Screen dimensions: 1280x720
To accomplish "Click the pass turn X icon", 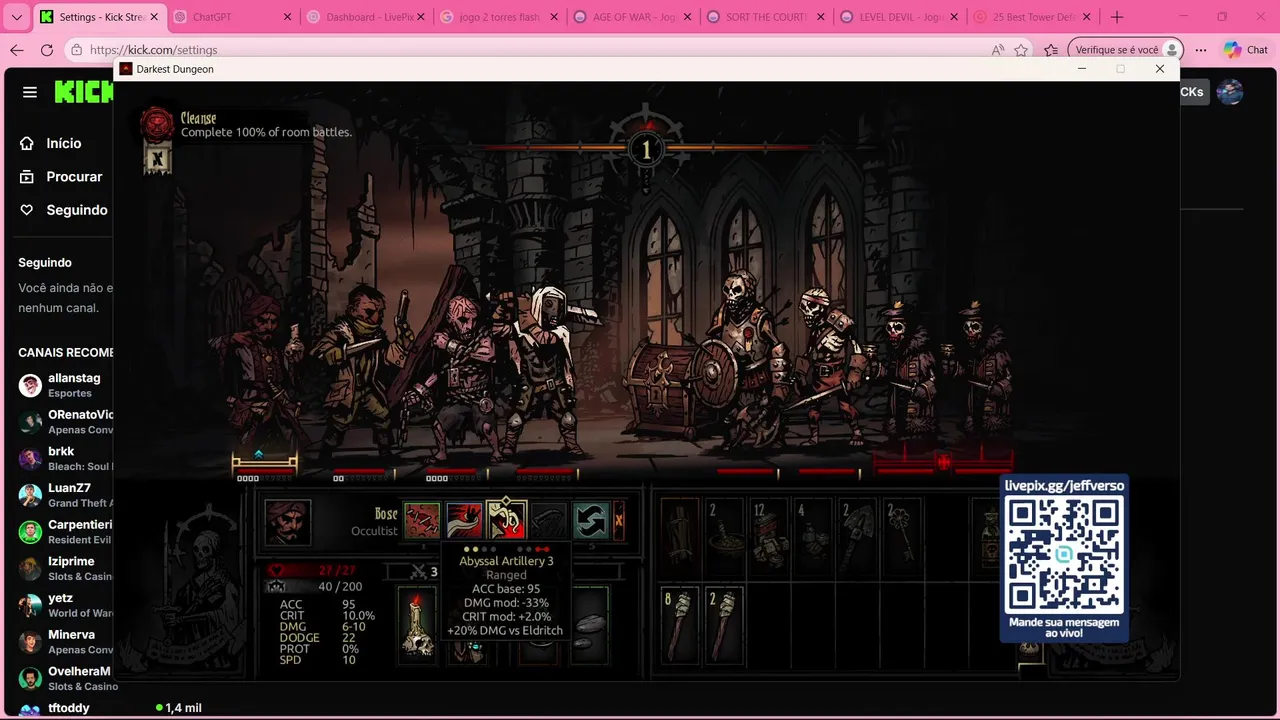I will (619, 521).
